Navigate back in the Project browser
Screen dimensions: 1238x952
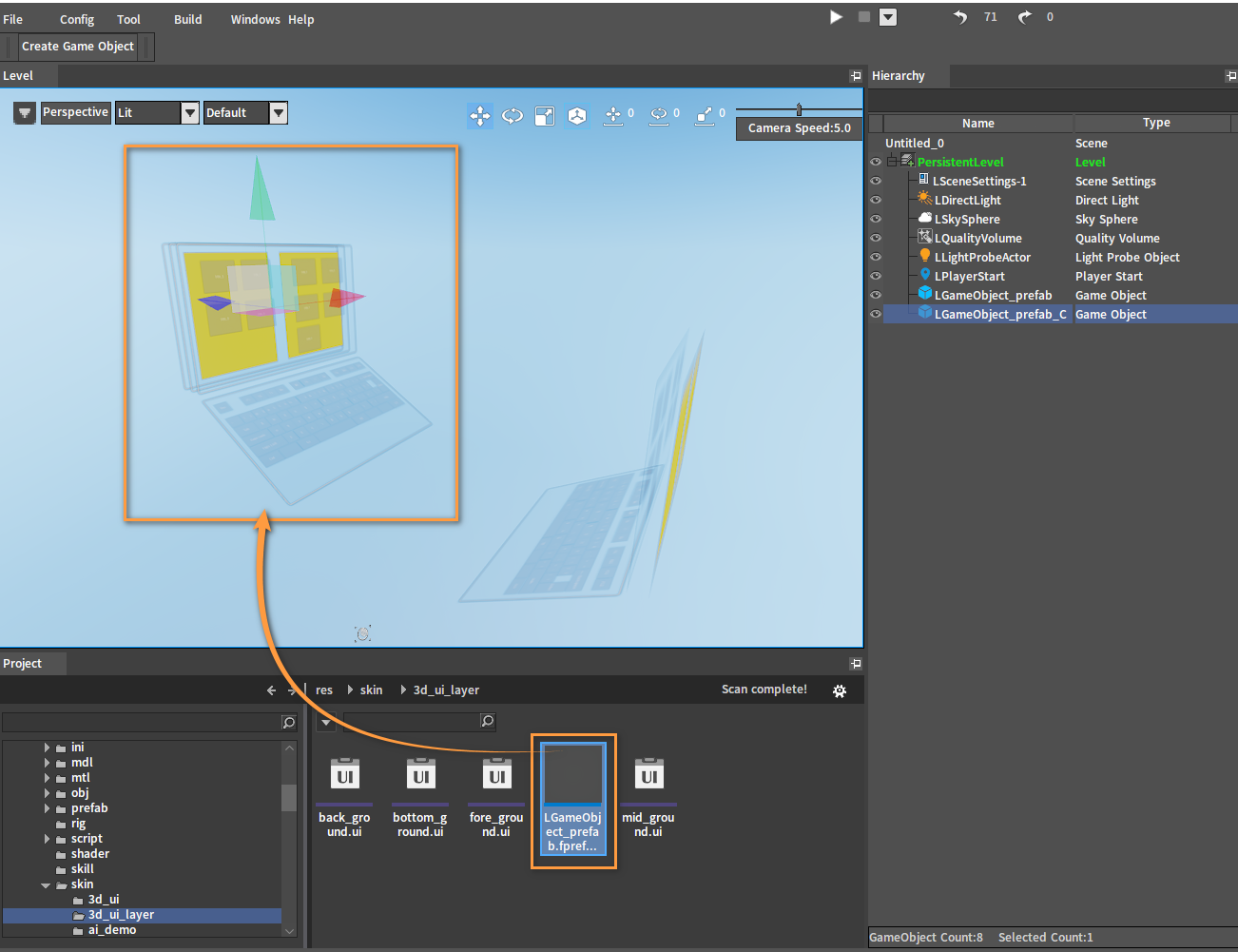[x=271, y=690]
